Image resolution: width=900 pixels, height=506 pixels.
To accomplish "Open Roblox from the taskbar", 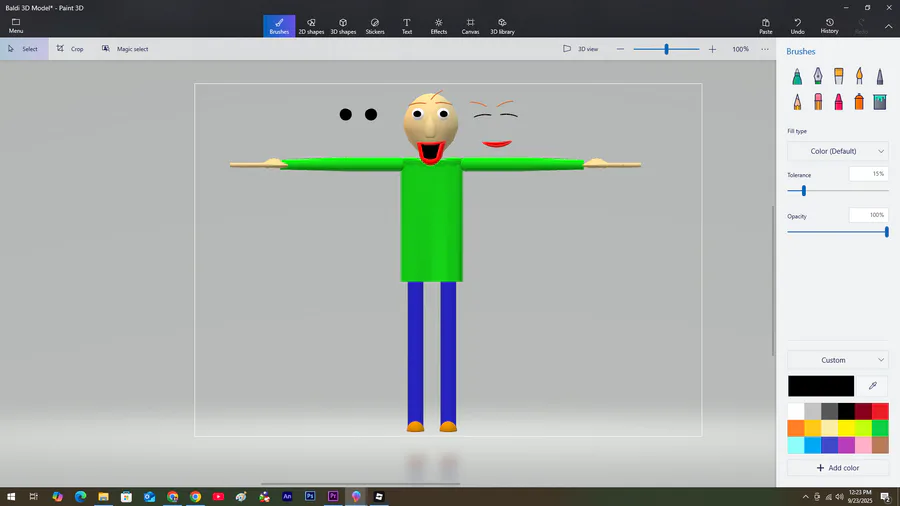I will (379, 496).
